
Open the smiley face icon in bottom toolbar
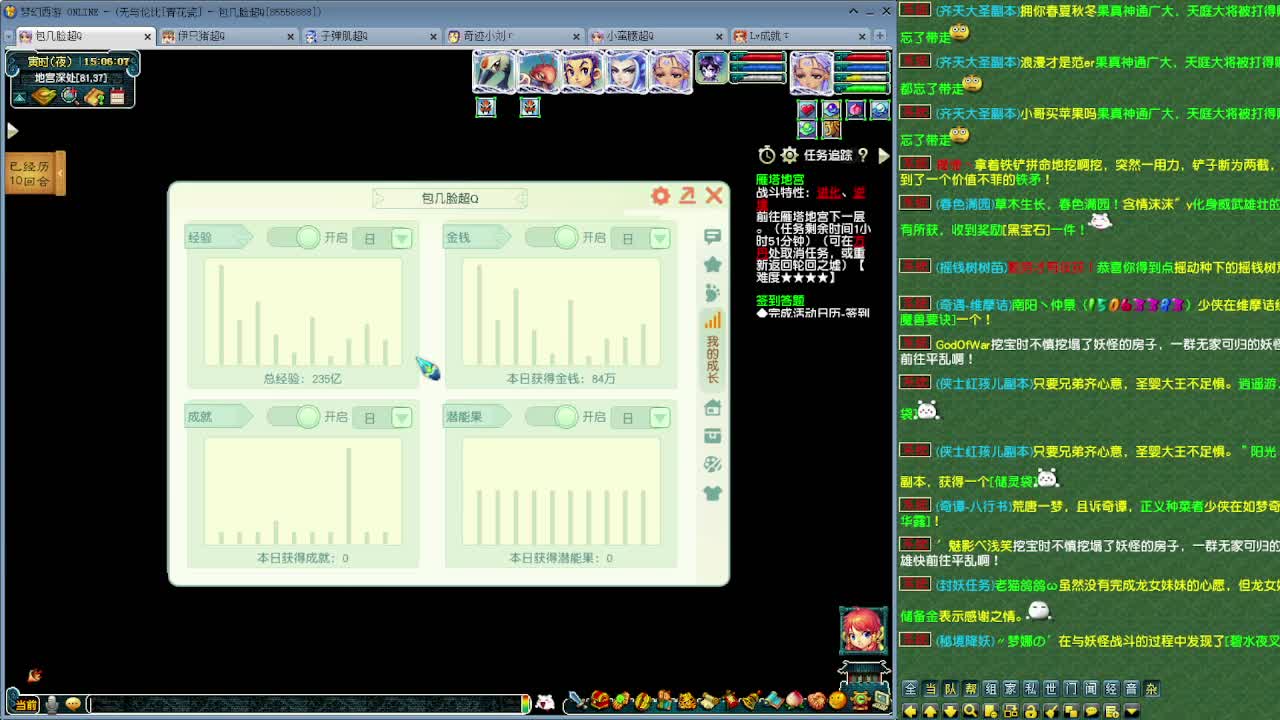pos(838,701)
